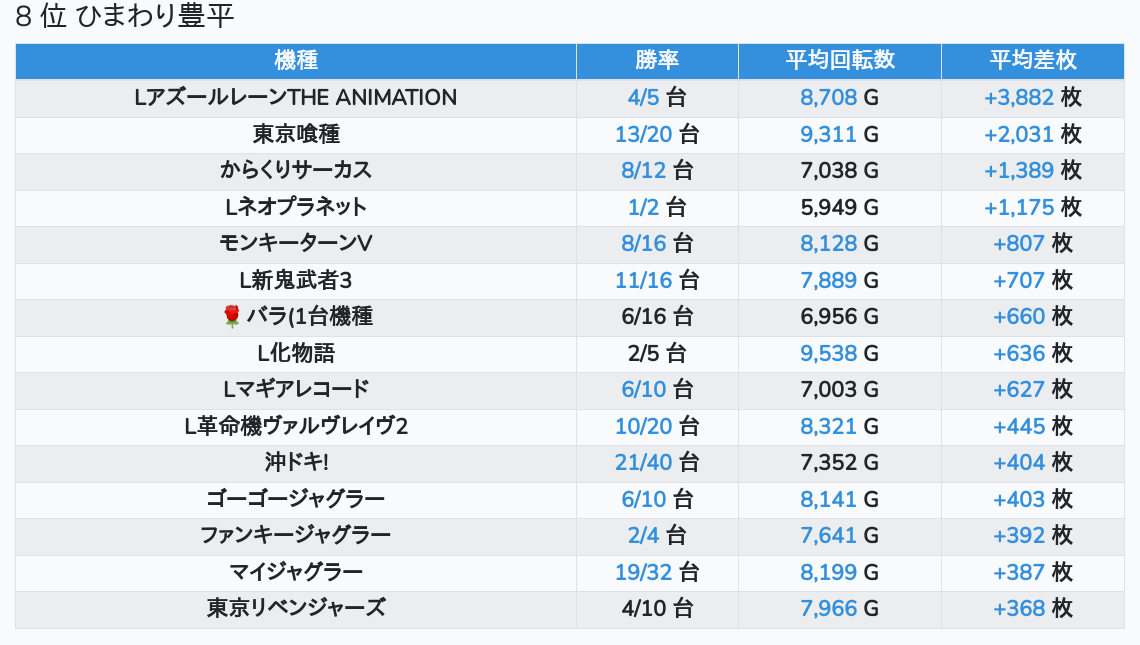
Task: Click the 8 位 ひまわり豊平 heading
Action: [125, 17]
